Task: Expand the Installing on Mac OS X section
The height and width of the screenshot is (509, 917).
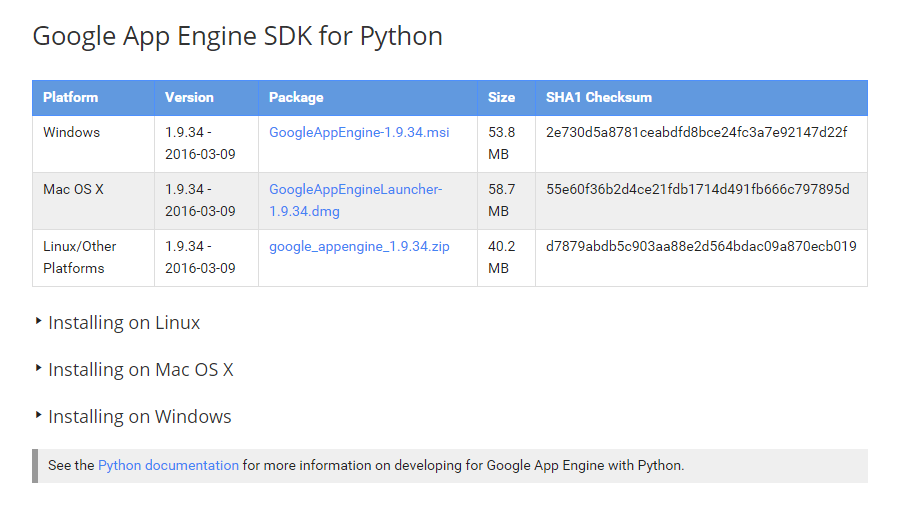Action: click(x=134, y=369)
